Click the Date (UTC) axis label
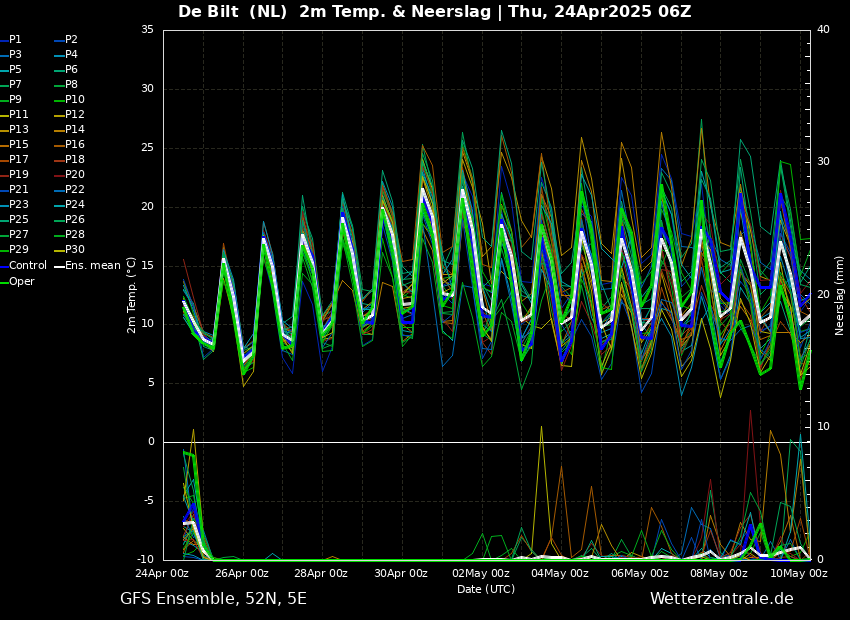This screenshot has height=620, width=850. [x=486, y=589]
